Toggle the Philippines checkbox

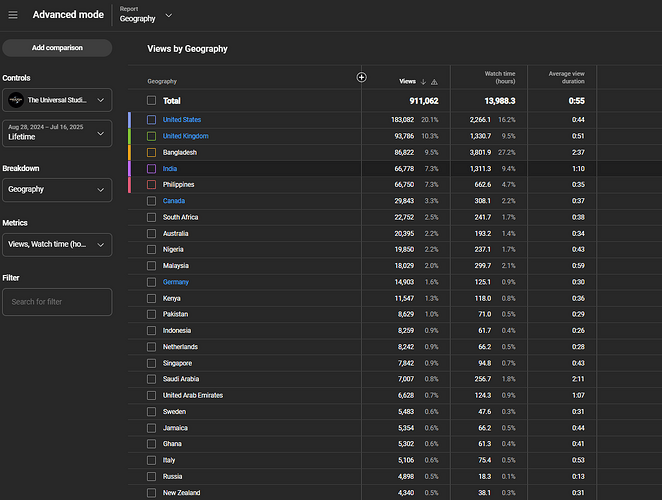pos(152,185)
